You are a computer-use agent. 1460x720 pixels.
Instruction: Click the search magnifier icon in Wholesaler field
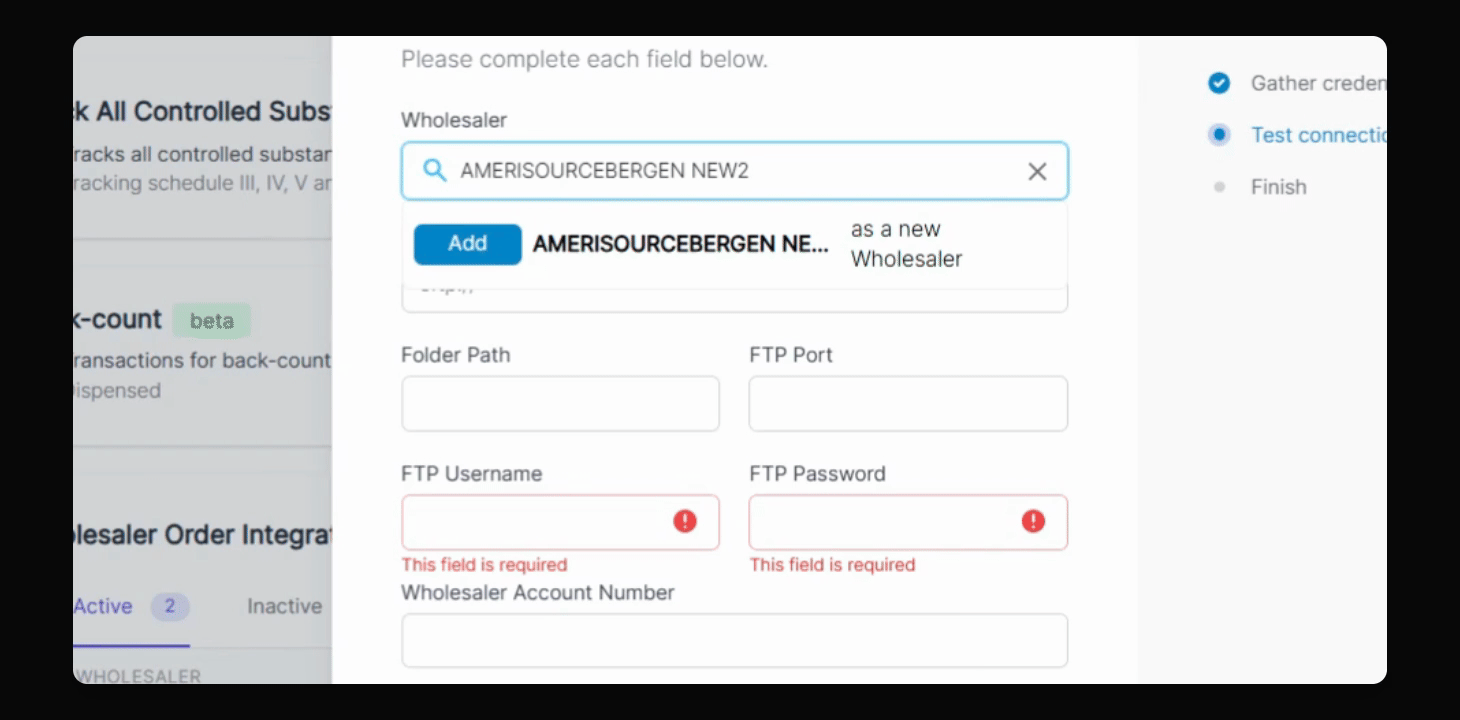pyautogui.click(x=434, y=170)
